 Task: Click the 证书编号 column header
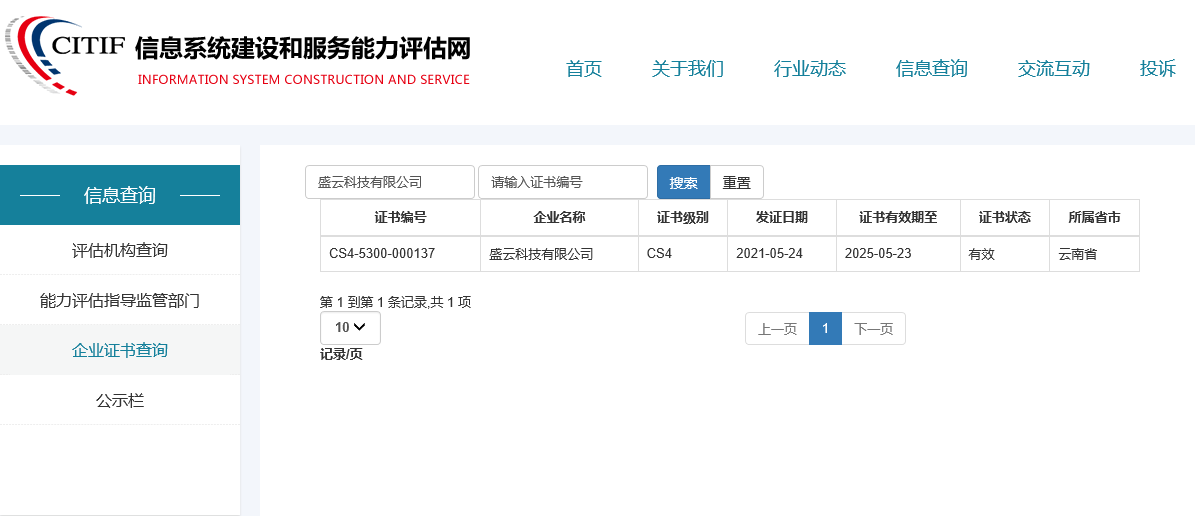point(400,218)
